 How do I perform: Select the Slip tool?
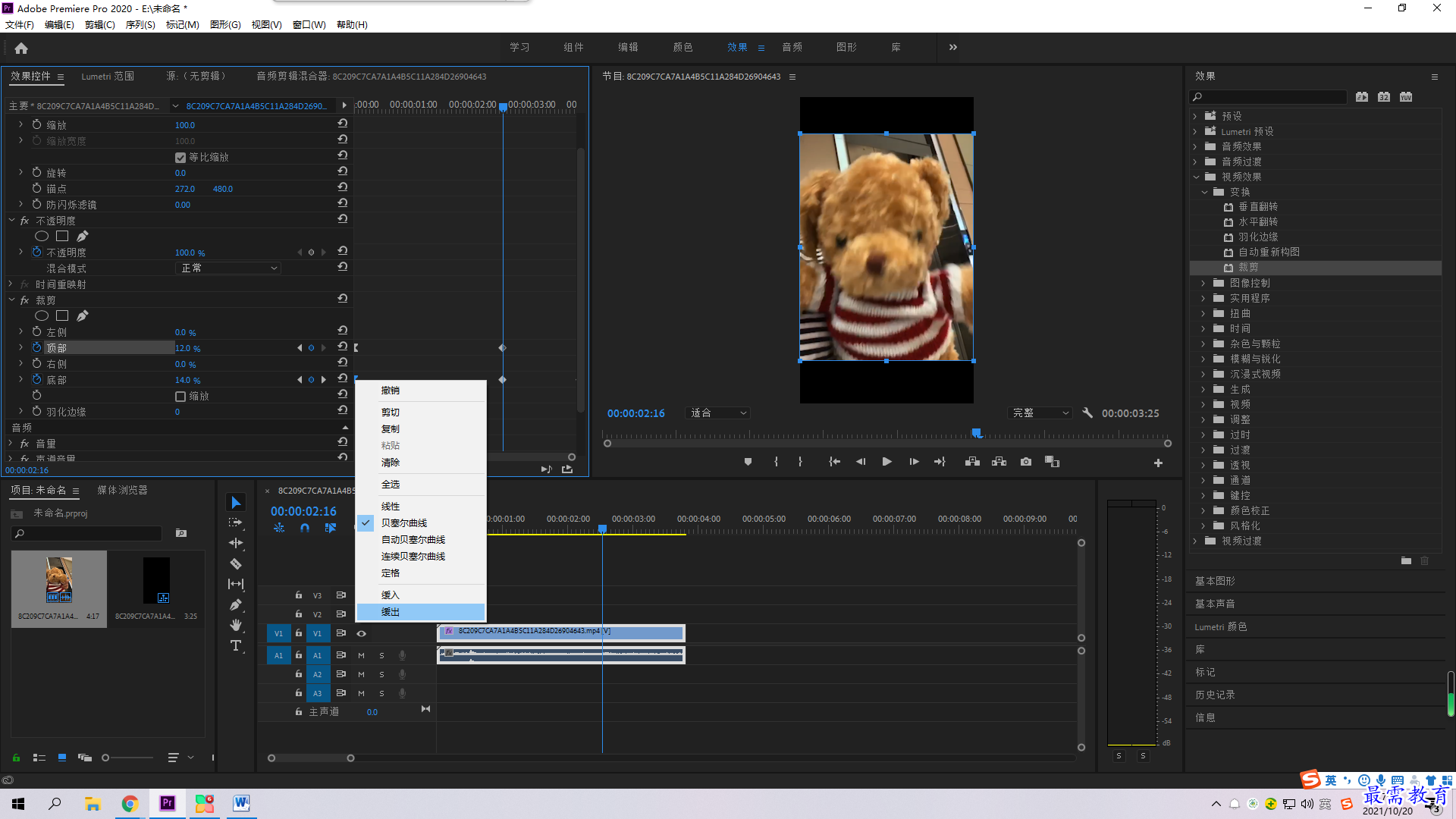[236, 584]
